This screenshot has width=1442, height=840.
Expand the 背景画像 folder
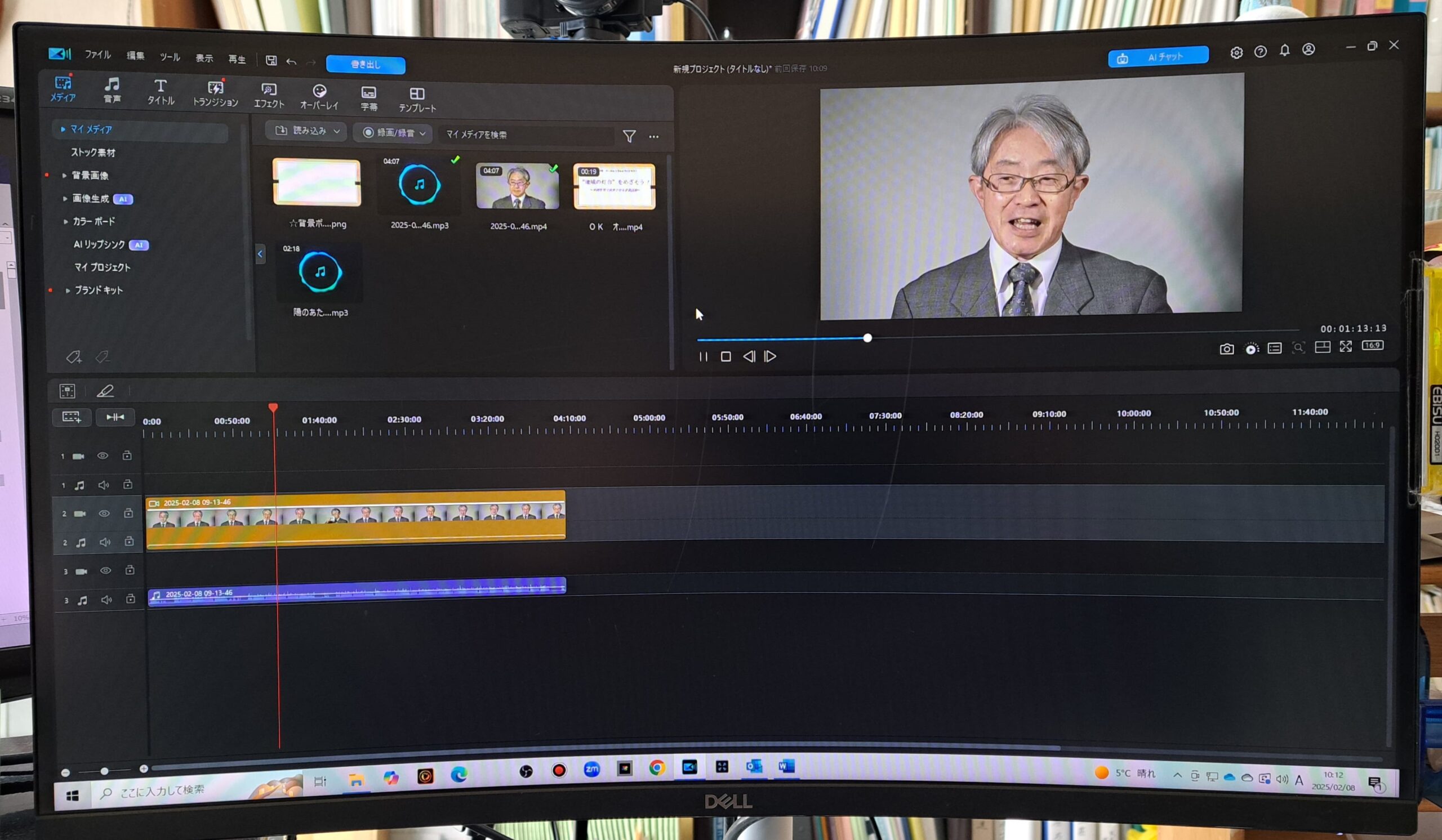click(64, 176)
